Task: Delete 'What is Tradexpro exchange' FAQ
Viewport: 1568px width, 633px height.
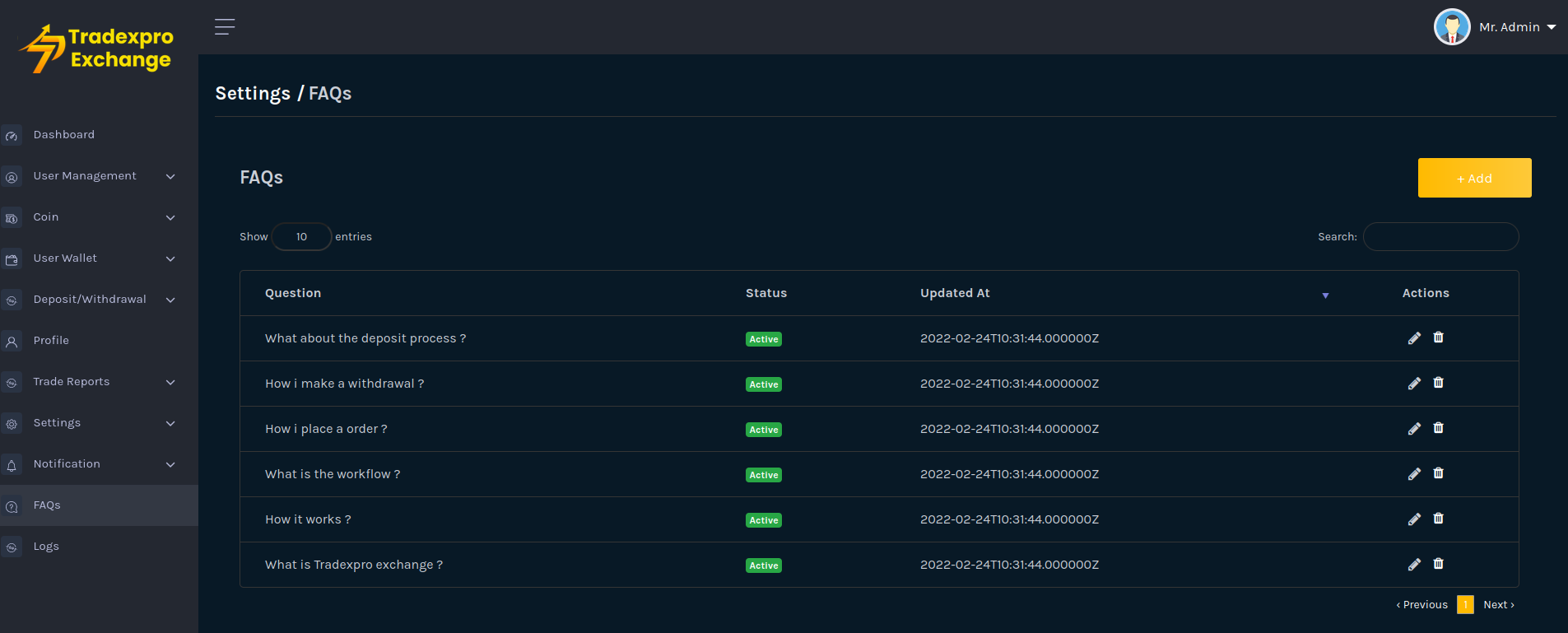Action: pos(1438,564)
